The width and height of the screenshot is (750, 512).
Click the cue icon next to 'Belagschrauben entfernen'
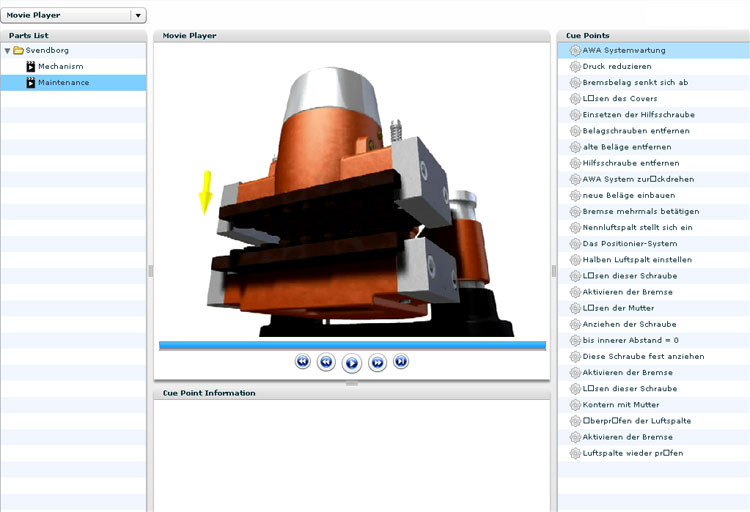point(574,131)
